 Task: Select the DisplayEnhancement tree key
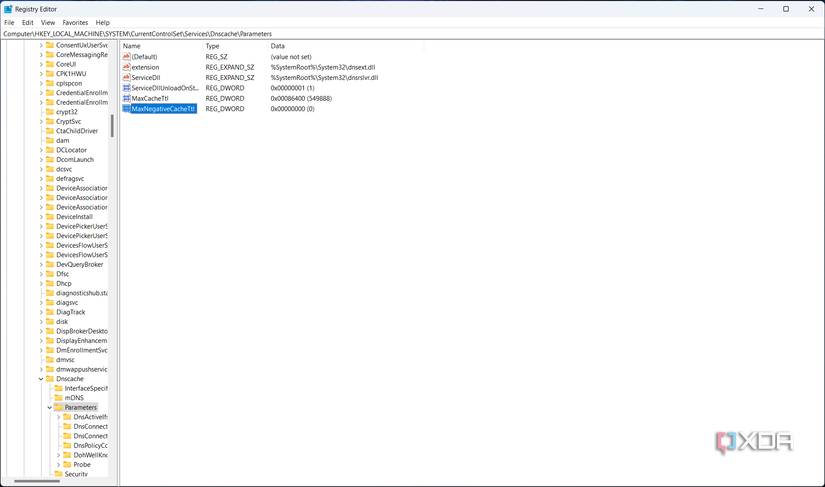[x=82, y=341]
